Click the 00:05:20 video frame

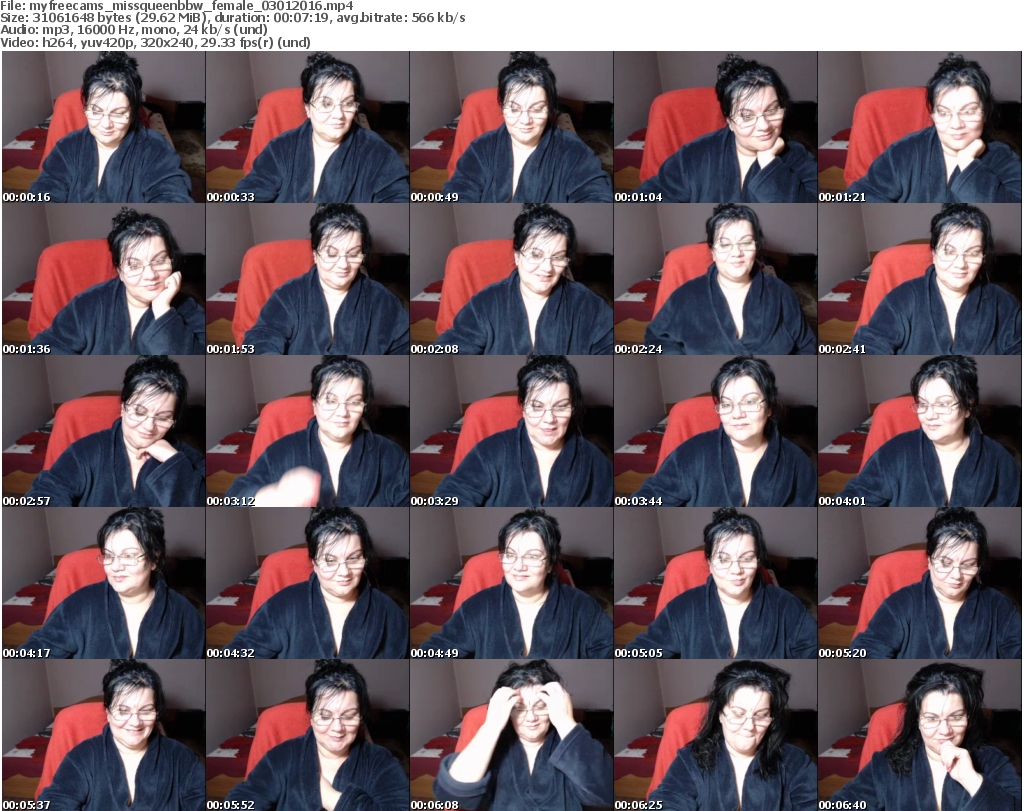tap(919, 583)
